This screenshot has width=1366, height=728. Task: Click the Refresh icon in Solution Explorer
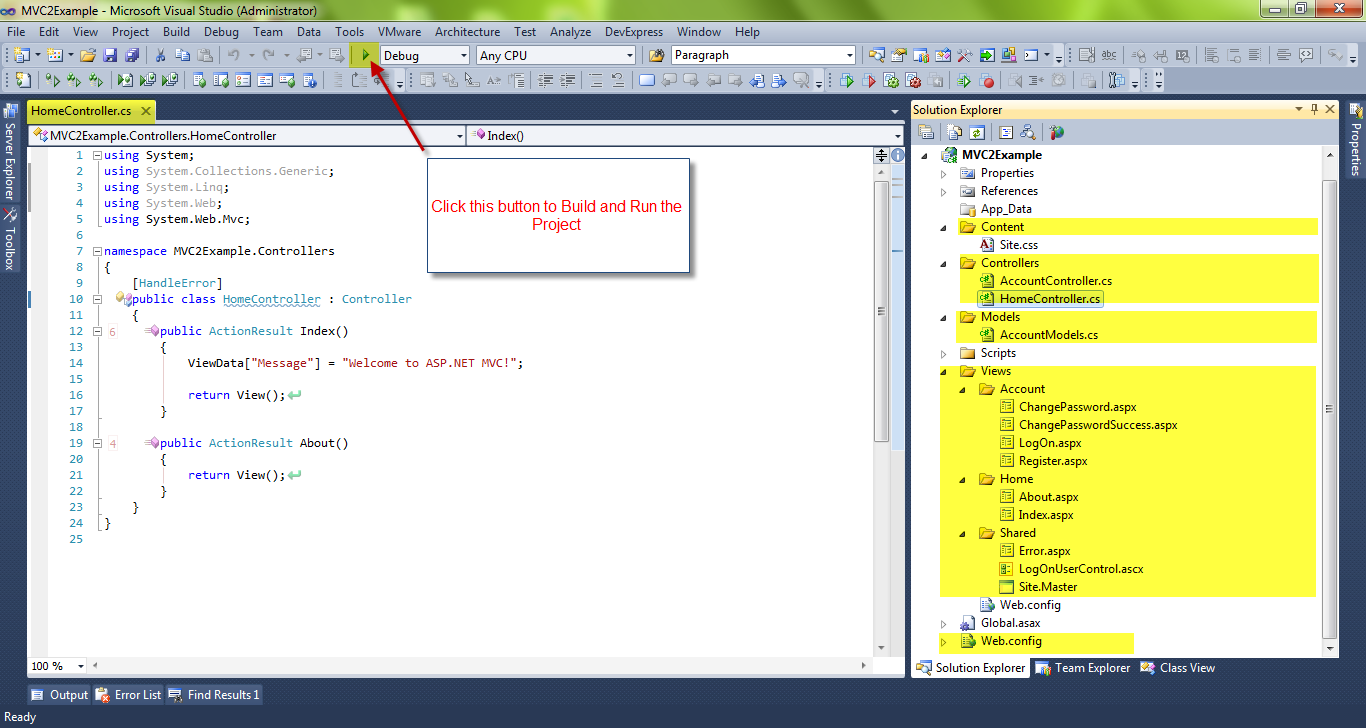(977, 131)
